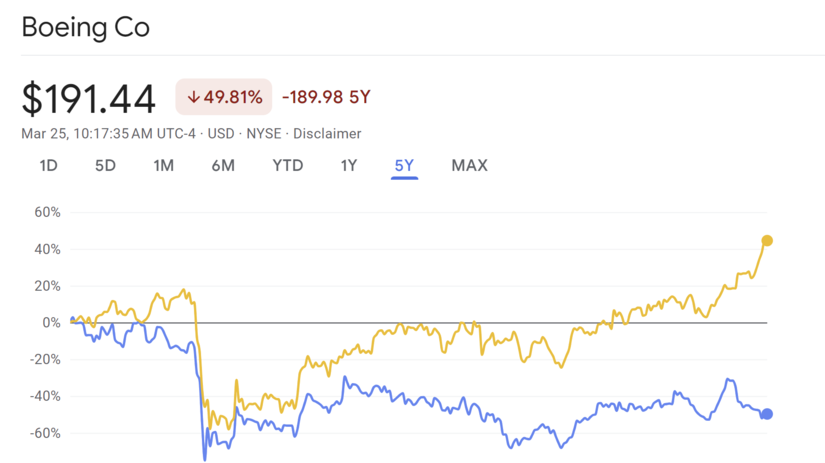Click the $191.44 stock price

(x=89, y=99)
